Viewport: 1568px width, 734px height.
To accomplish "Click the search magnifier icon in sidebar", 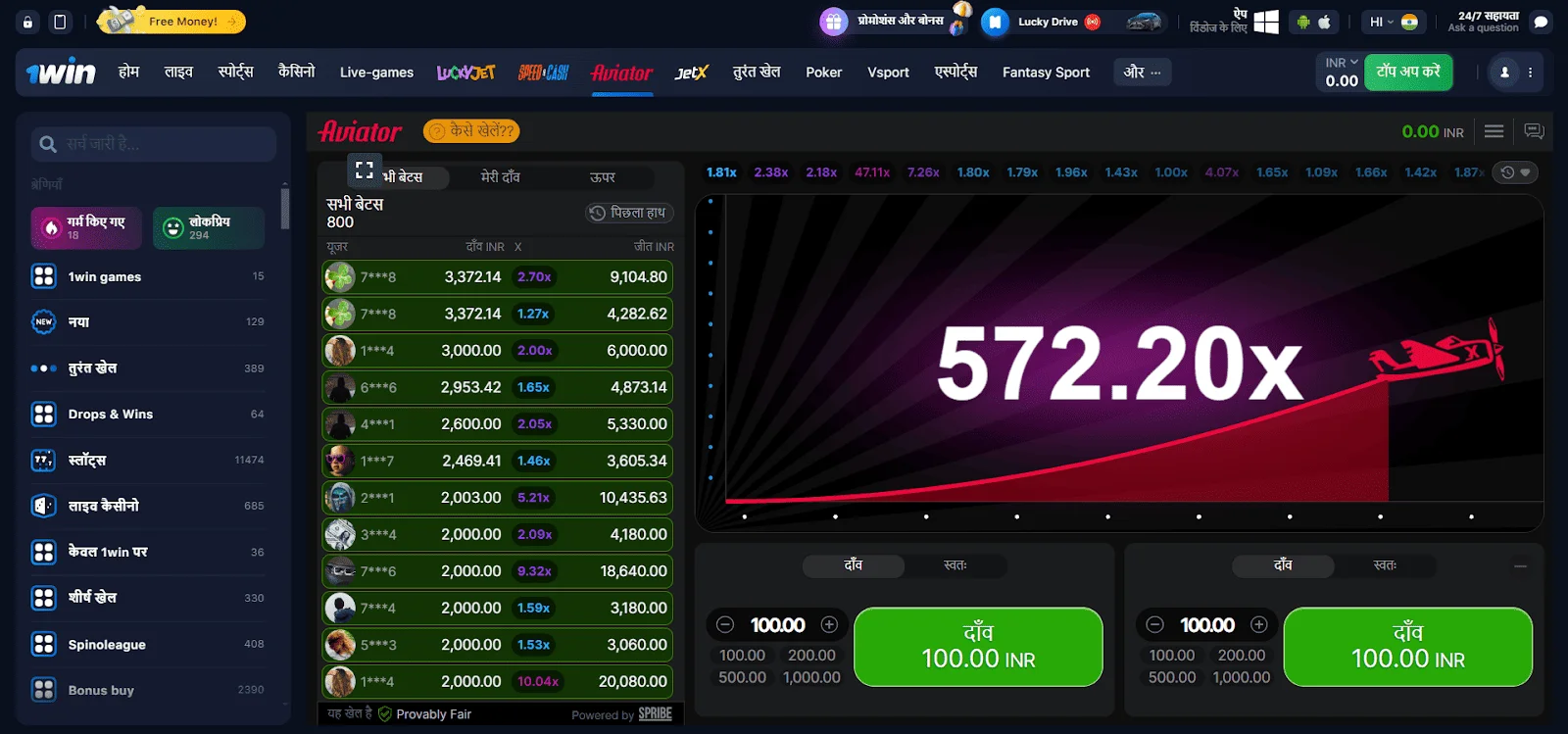I will 47,145.
